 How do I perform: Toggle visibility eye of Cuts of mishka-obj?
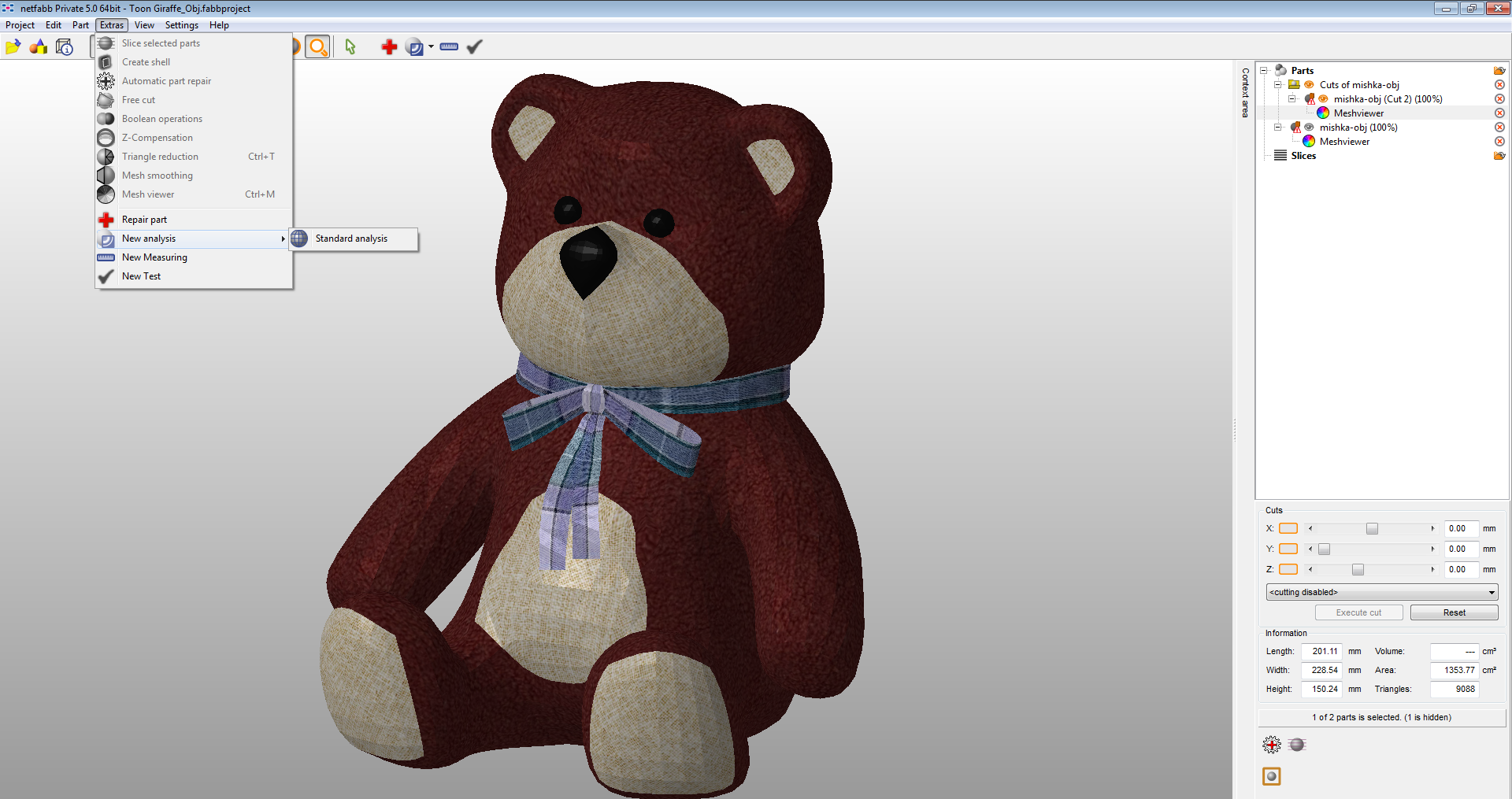[x=1309, y=85]
